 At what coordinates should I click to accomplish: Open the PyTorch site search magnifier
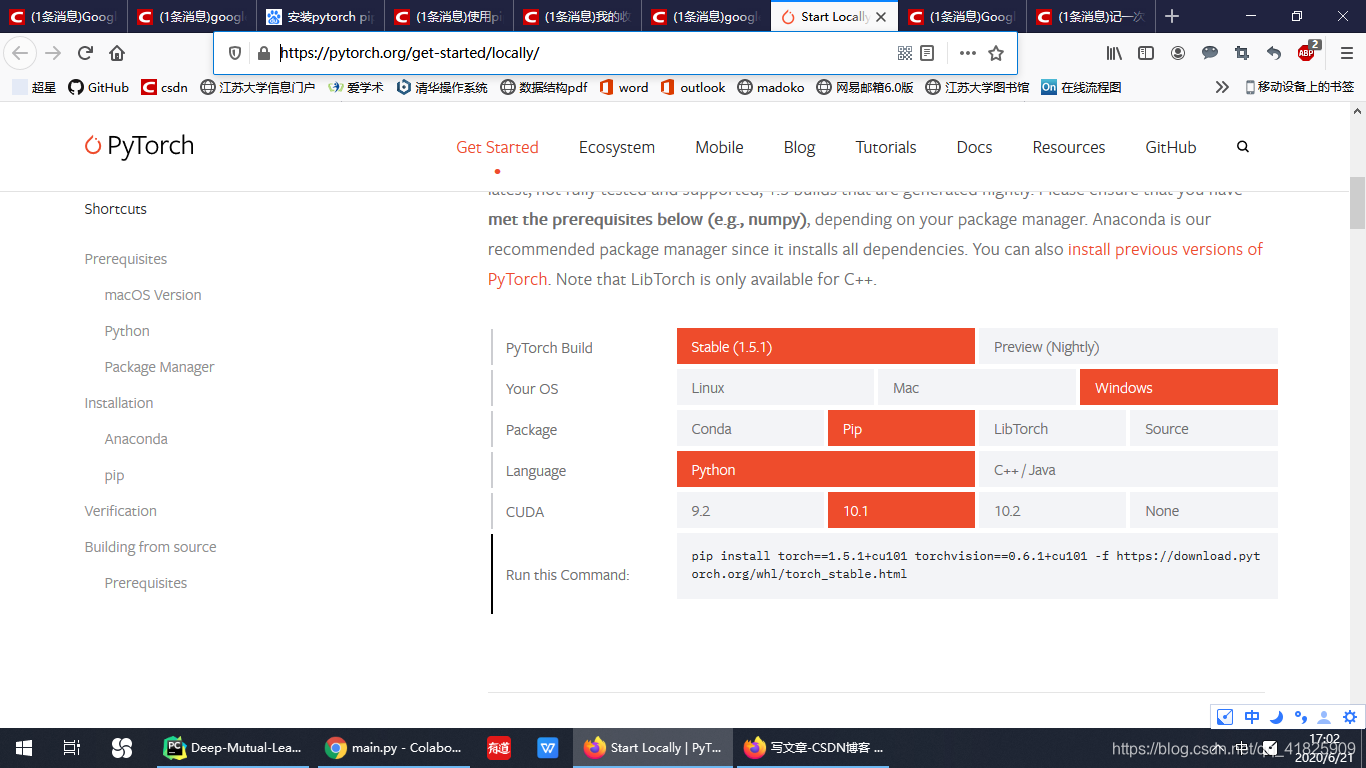1243,146
